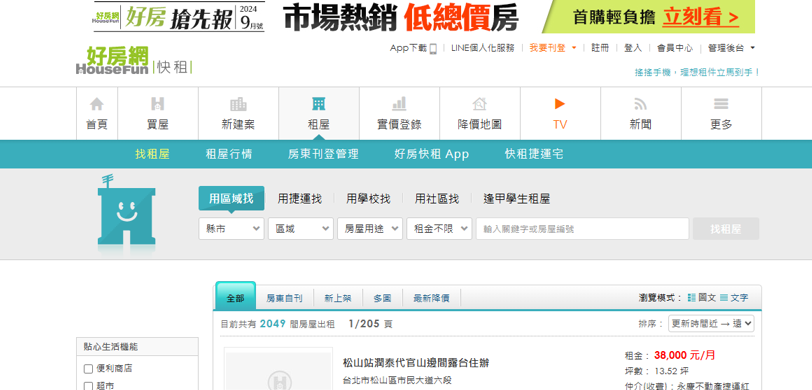Open the 首頁 home icon
This screenshot has width=812, height=390.
coord(96,104)
